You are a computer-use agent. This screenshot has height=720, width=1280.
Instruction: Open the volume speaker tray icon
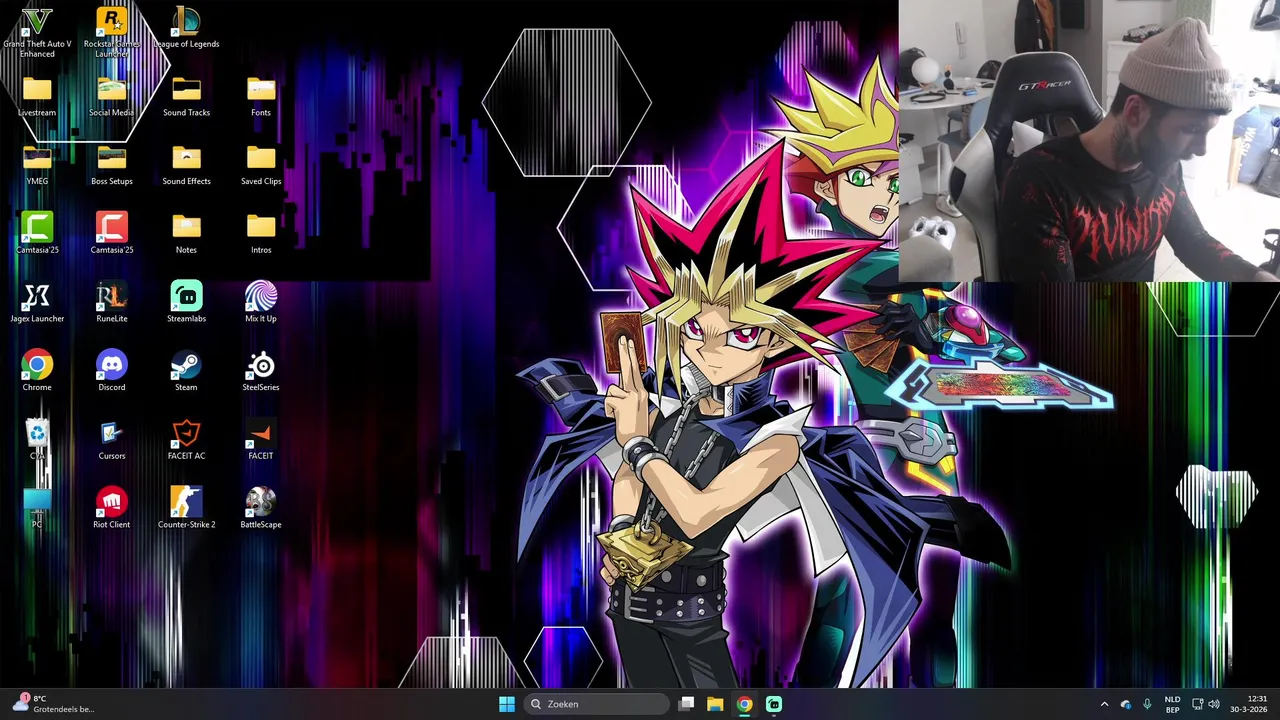(1214, 704)
